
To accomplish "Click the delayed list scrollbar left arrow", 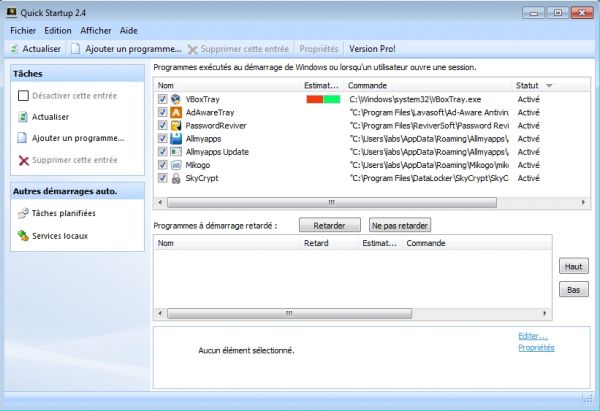I will (x=160, y=314).
